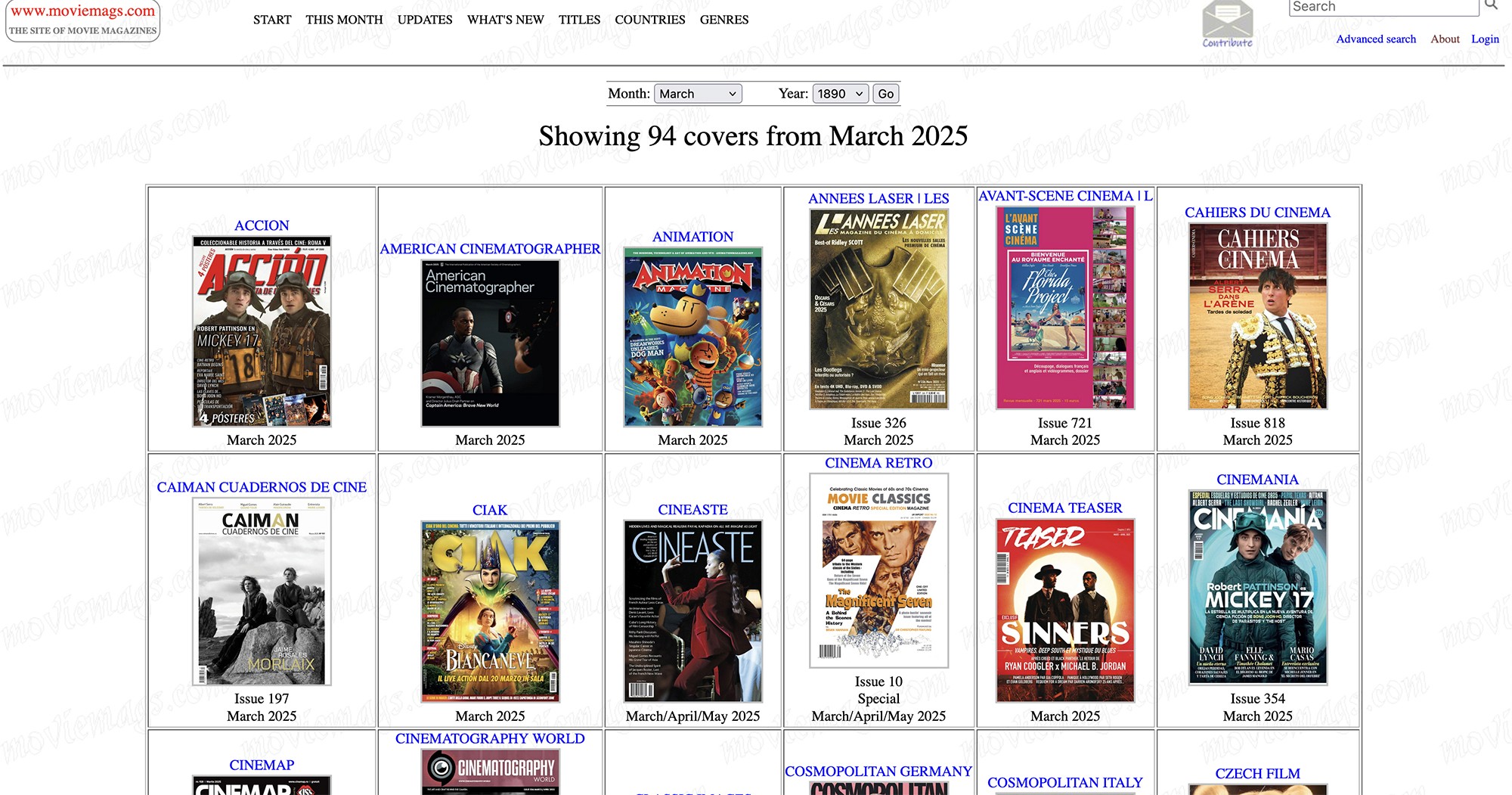
Task: Open the COSMOPOLITAN GERMANY title link
Action: click(878, 772)
